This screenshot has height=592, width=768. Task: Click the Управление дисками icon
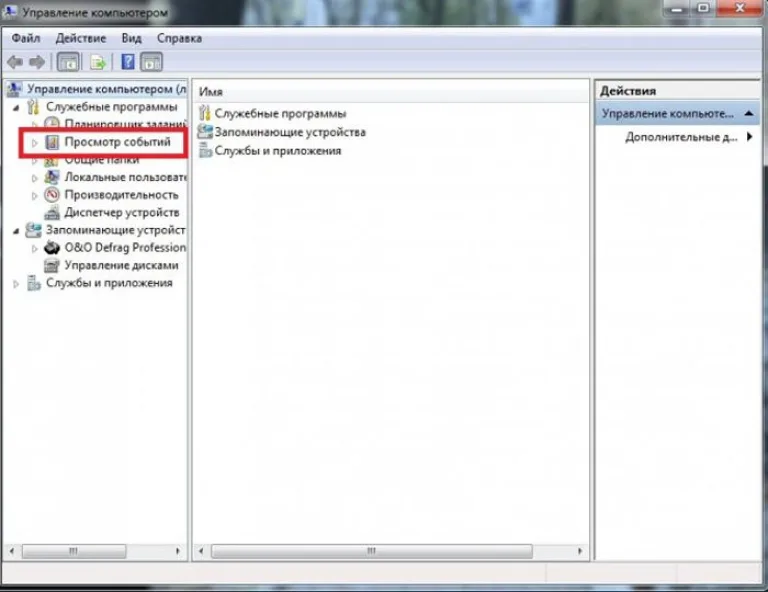click(x=51, y=265)
